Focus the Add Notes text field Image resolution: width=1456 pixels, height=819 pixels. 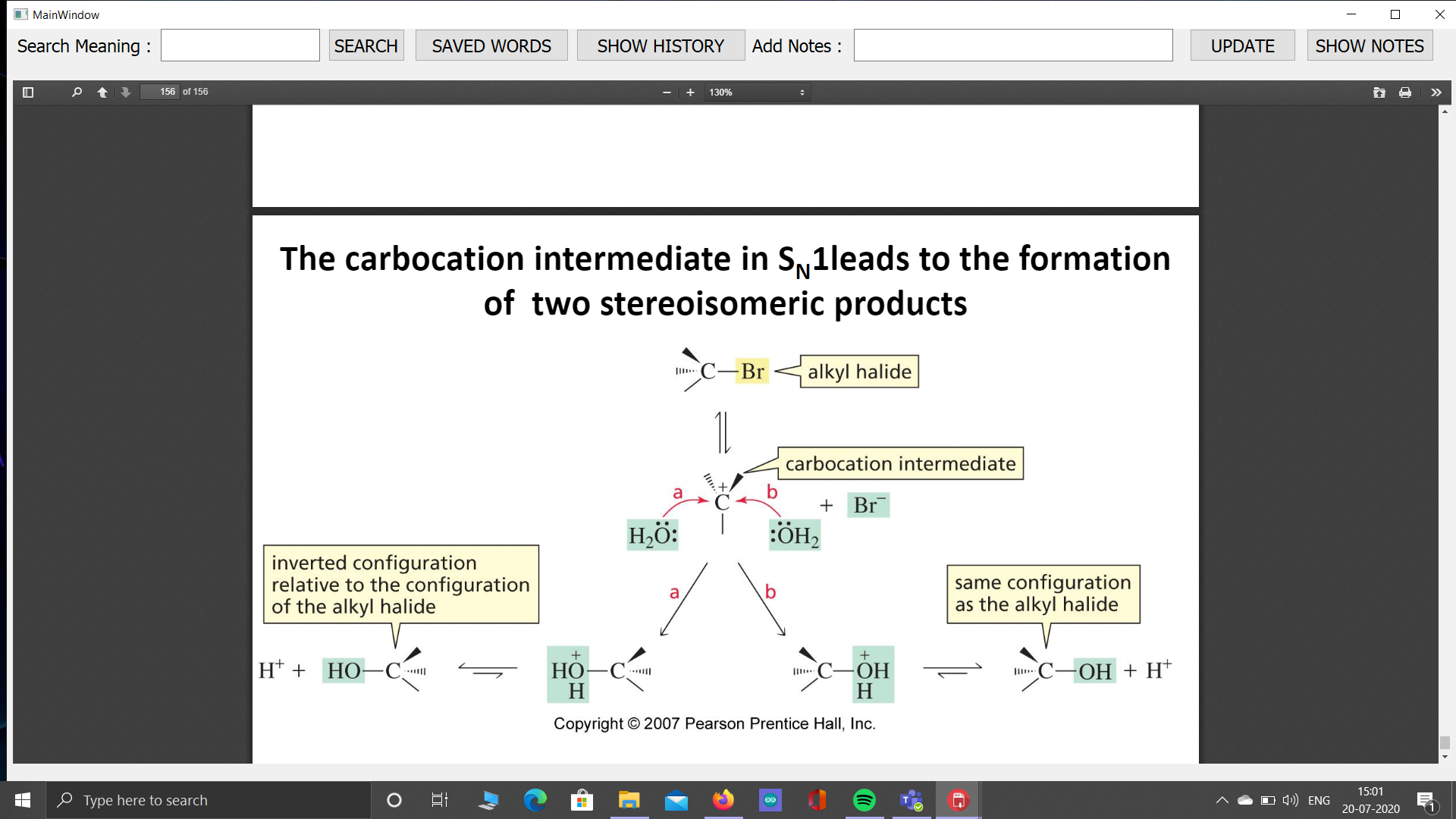coord(1013,45)
